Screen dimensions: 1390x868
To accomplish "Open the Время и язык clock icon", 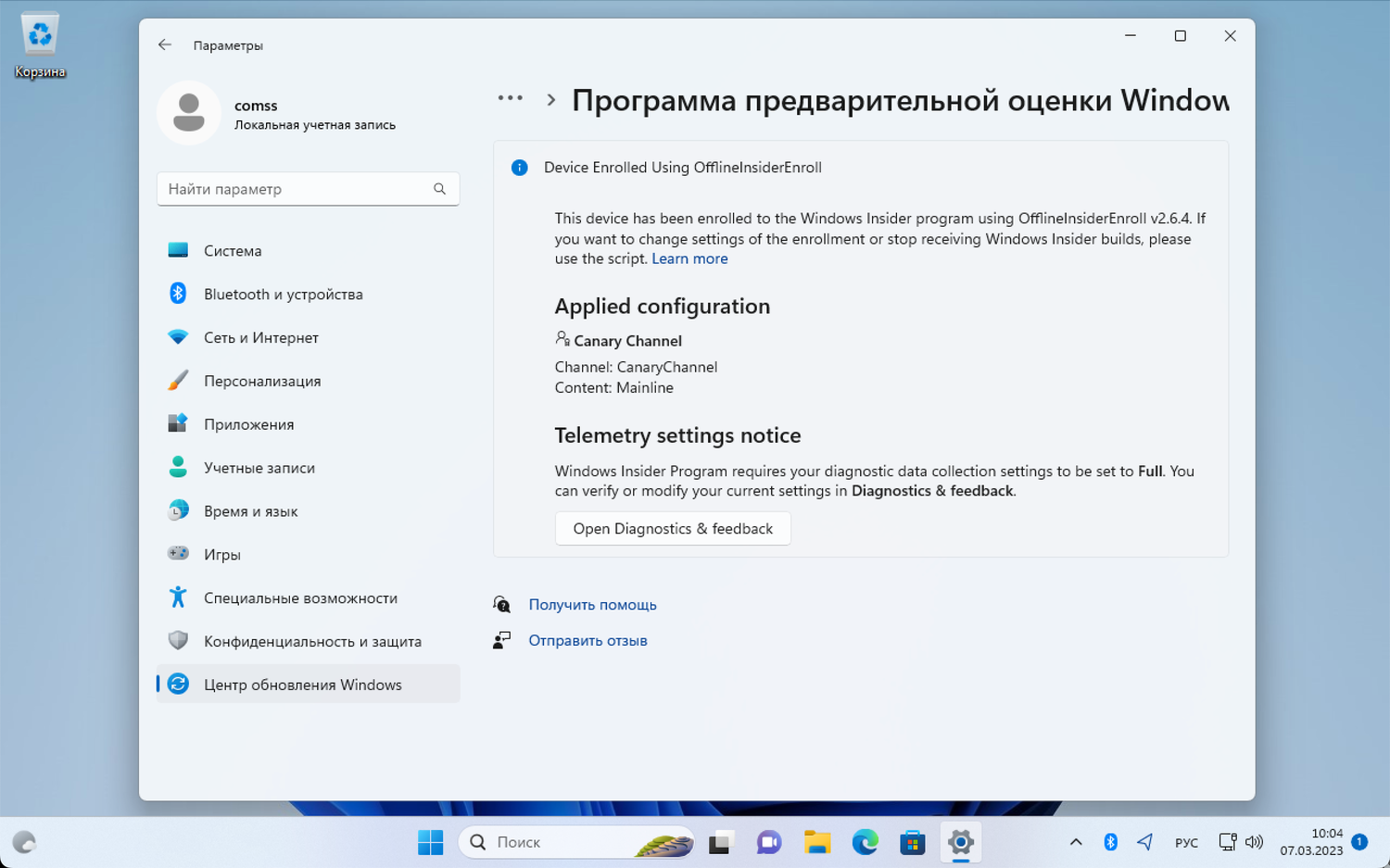I will tap(178, 510).
